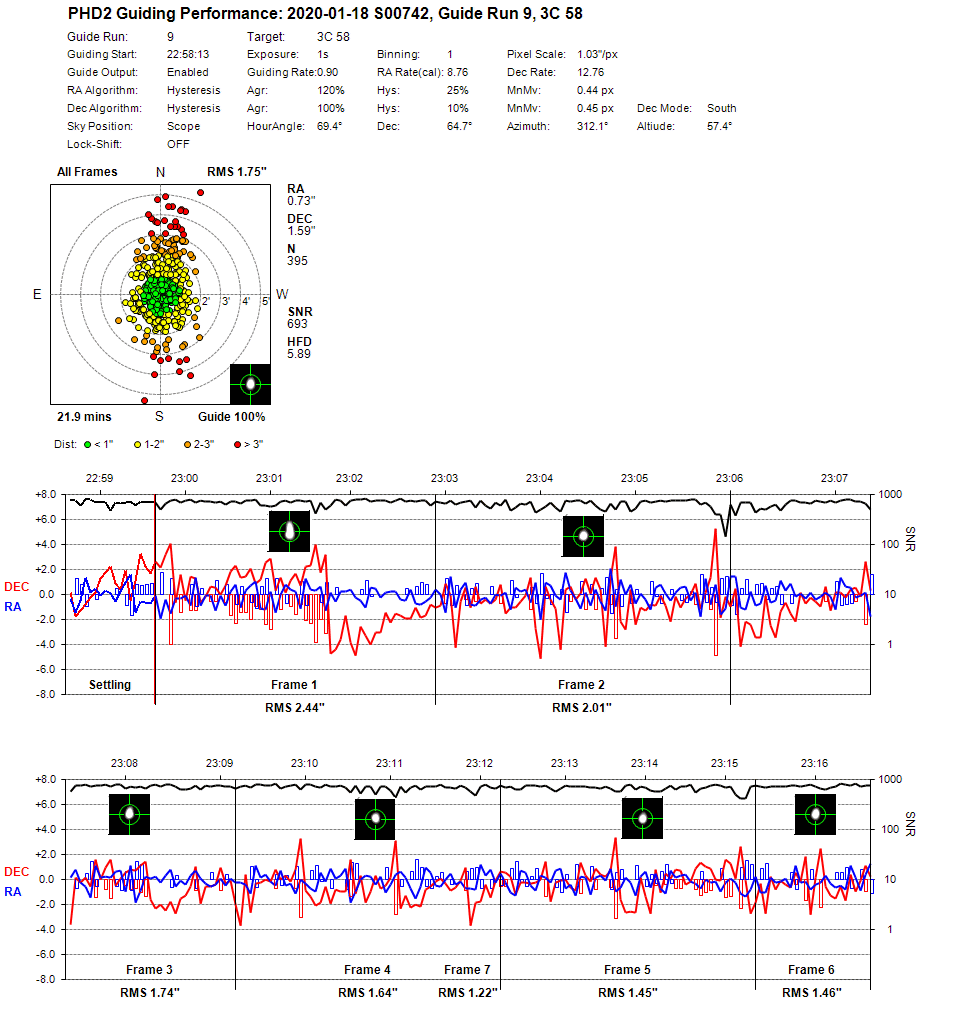Click the 'Frame 5' segment label
The image size is (958, 1028).
628,970
